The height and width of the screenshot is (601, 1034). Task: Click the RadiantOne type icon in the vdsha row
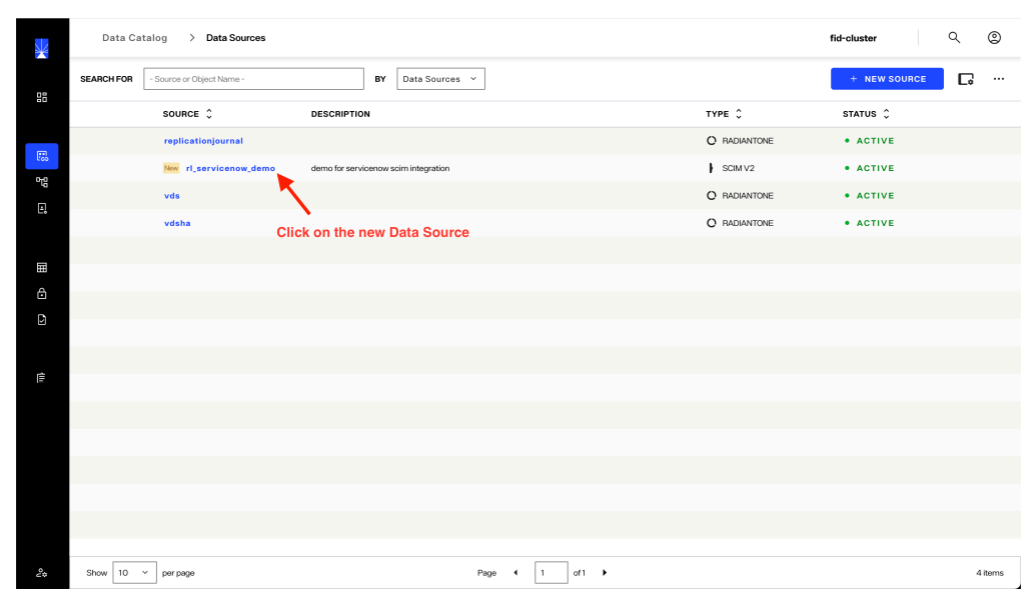coord(711,223)
